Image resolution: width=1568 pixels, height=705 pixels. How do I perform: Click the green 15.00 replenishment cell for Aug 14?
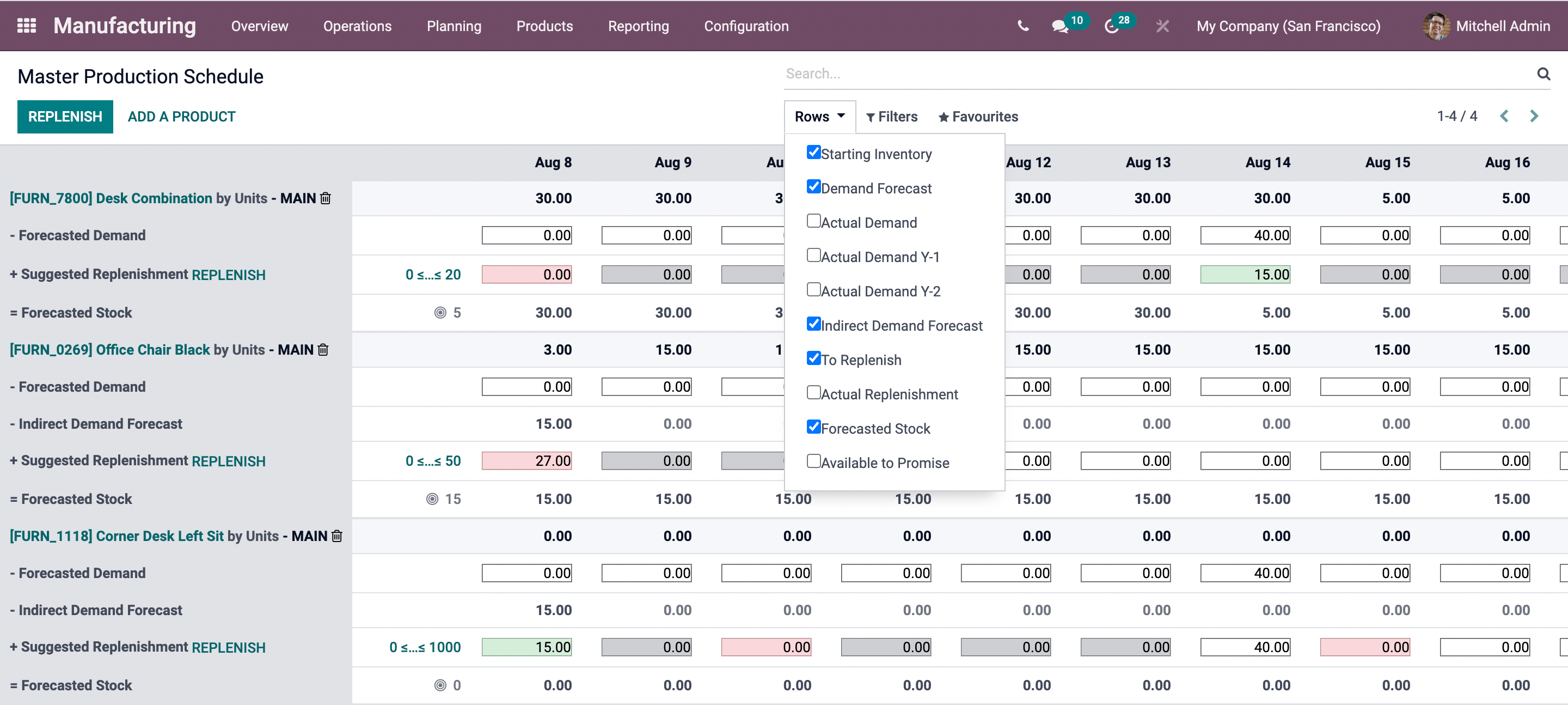point(1245,275)
